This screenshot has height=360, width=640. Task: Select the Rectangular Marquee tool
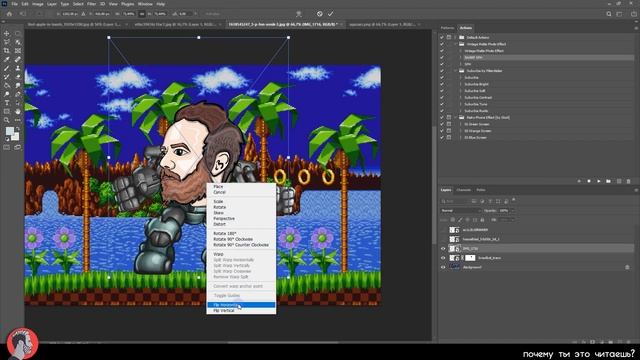(x=18, y=33)
